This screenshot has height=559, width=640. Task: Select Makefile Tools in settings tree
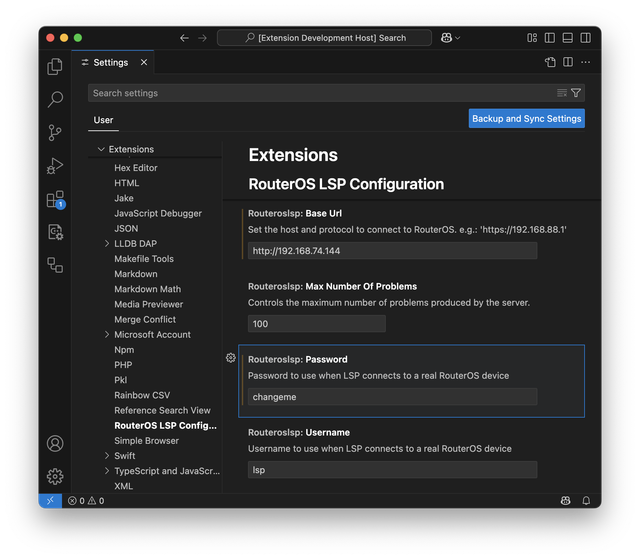coord(144,259)
